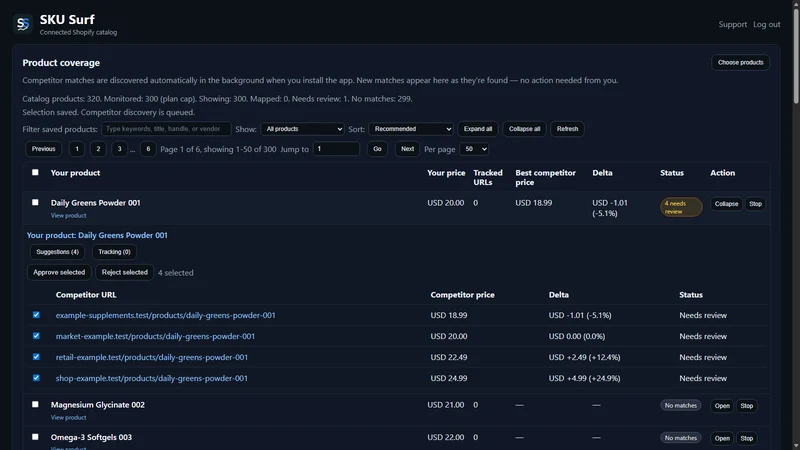Go to page 3 in pagination

[119, 149]
